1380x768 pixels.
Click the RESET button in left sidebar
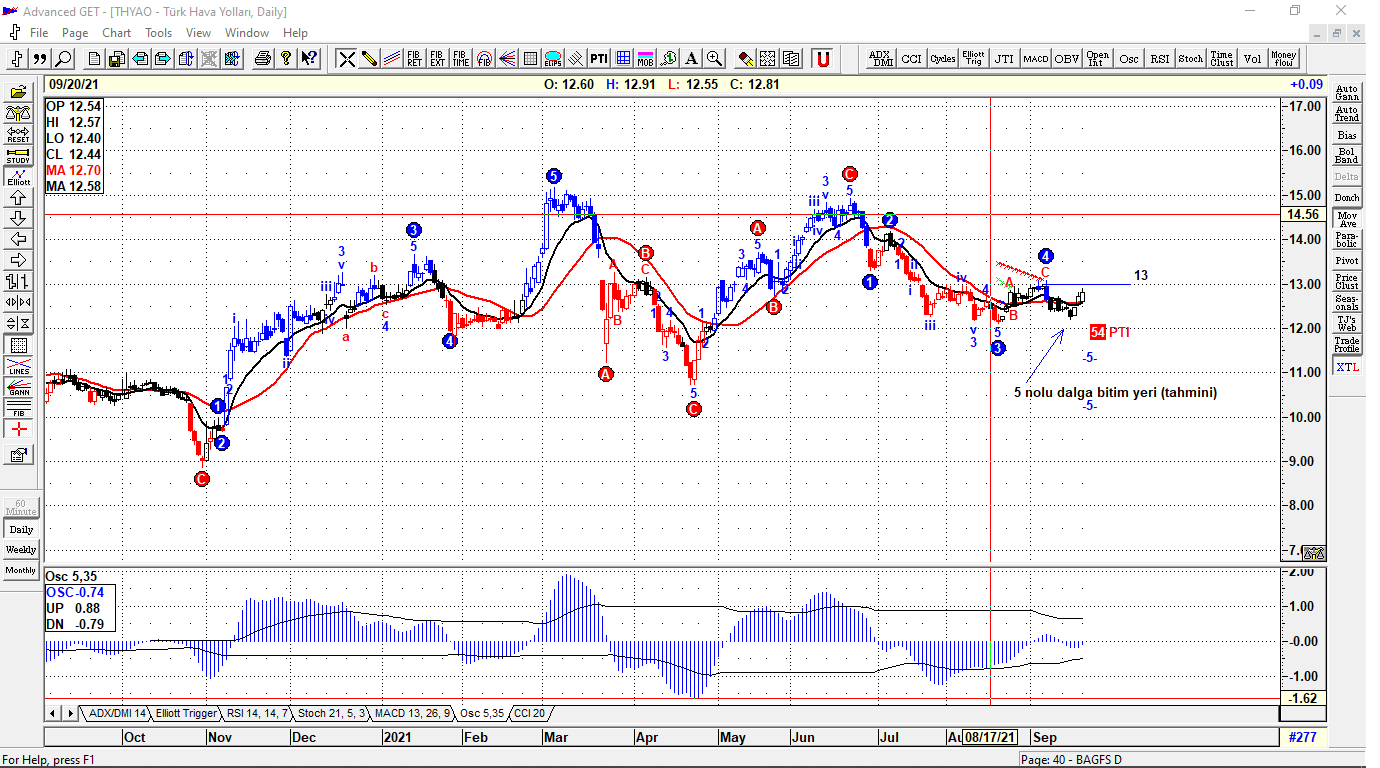click(18, 134)
